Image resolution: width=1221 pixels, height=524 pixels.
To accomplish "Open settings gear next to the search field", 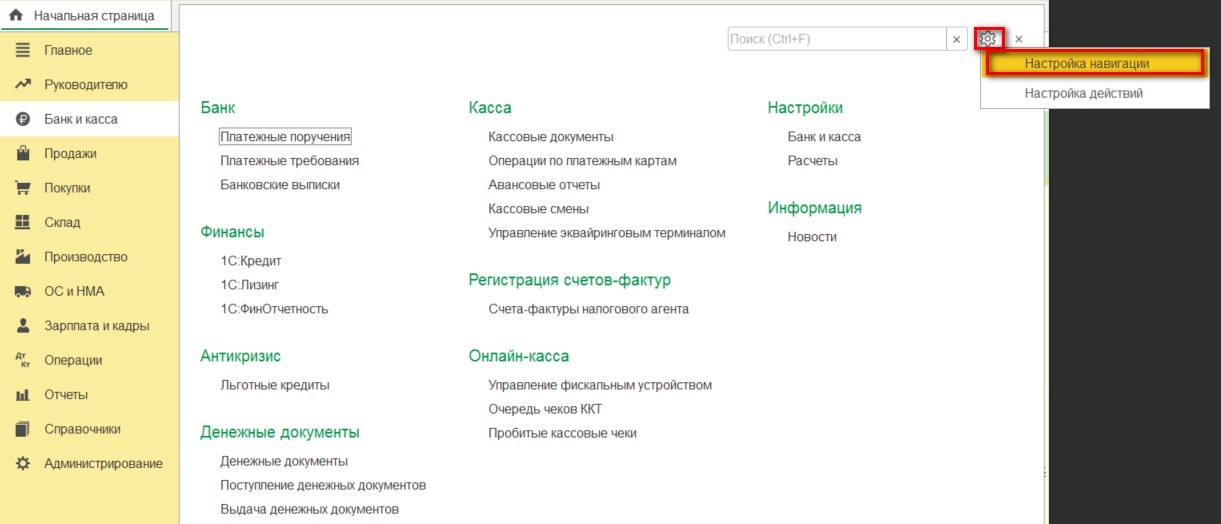I will [x=988, y=39].
